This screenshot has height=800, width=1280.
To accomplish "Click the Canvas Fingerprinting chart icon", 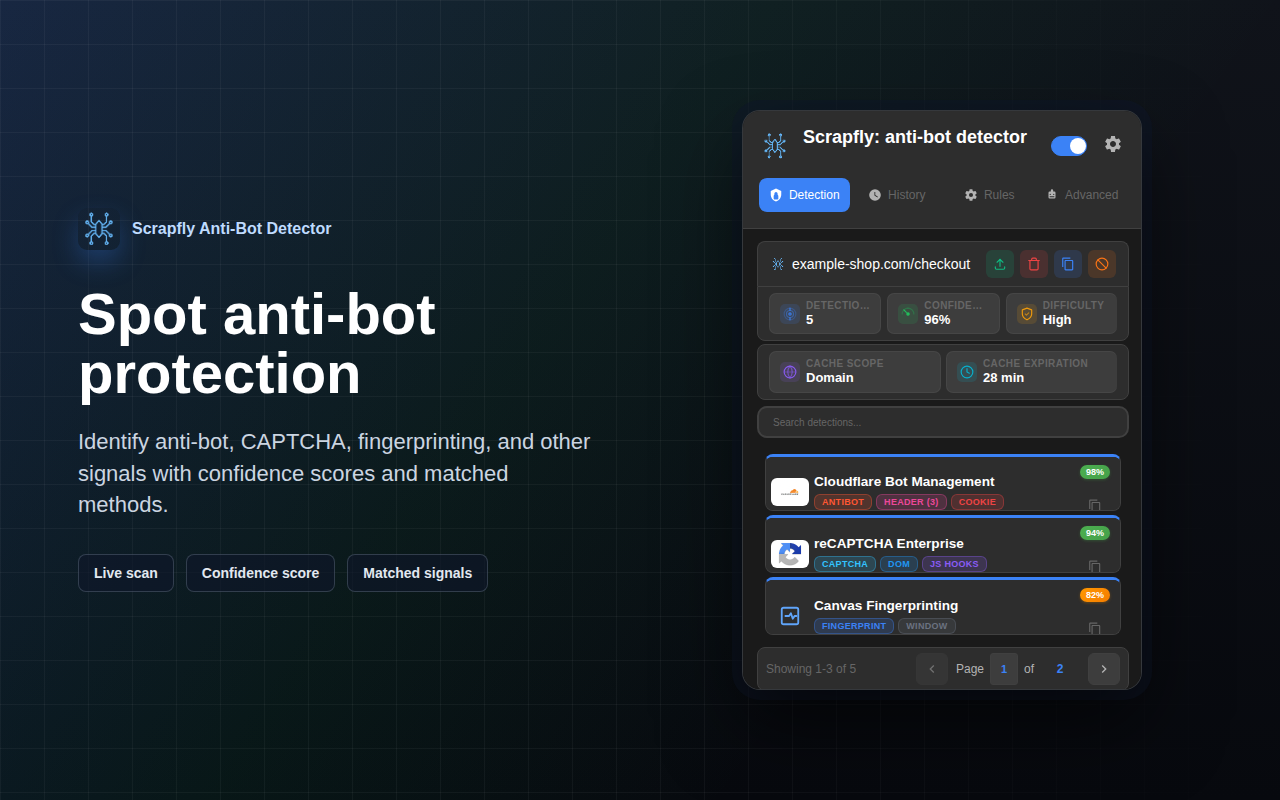I will (x=790, y=616).
